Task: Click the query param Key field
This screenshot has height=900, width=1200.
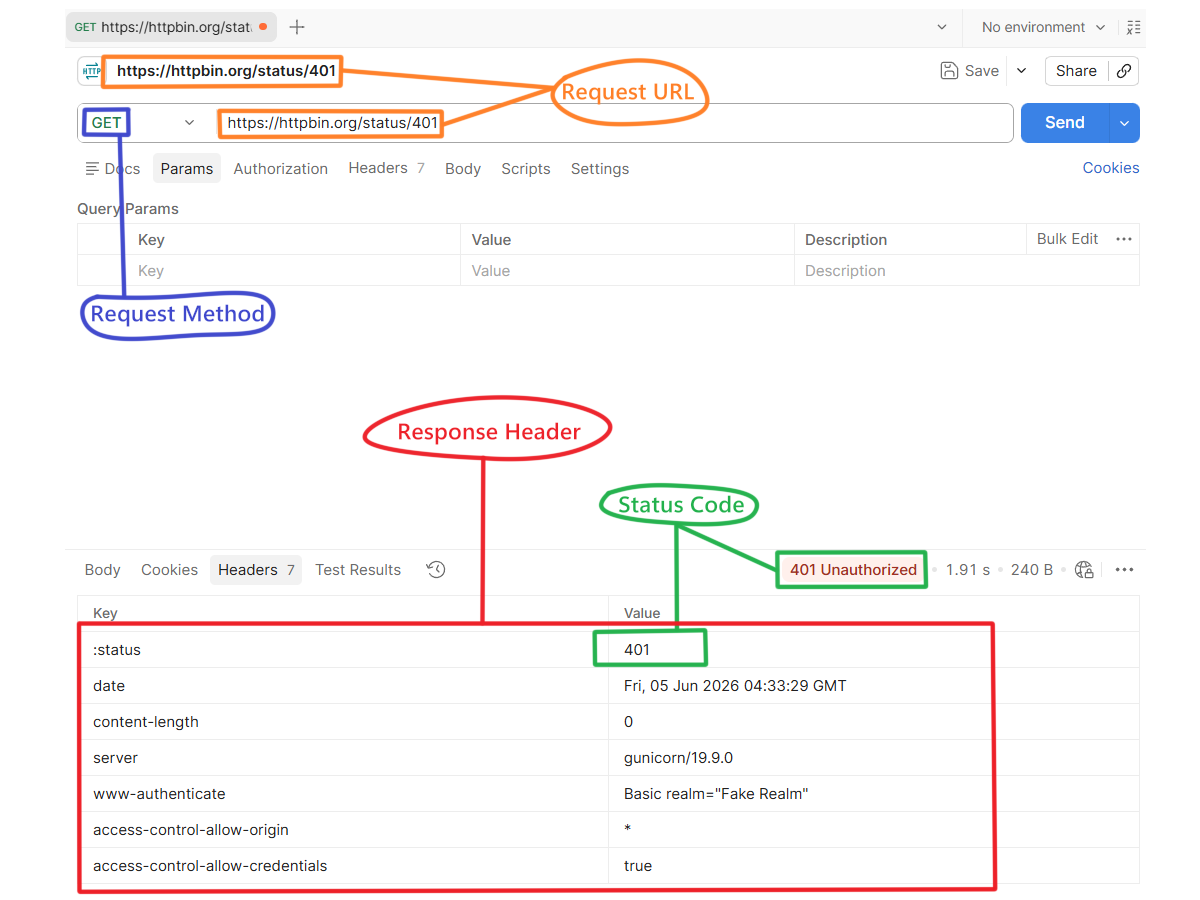Action: [294, 271]
